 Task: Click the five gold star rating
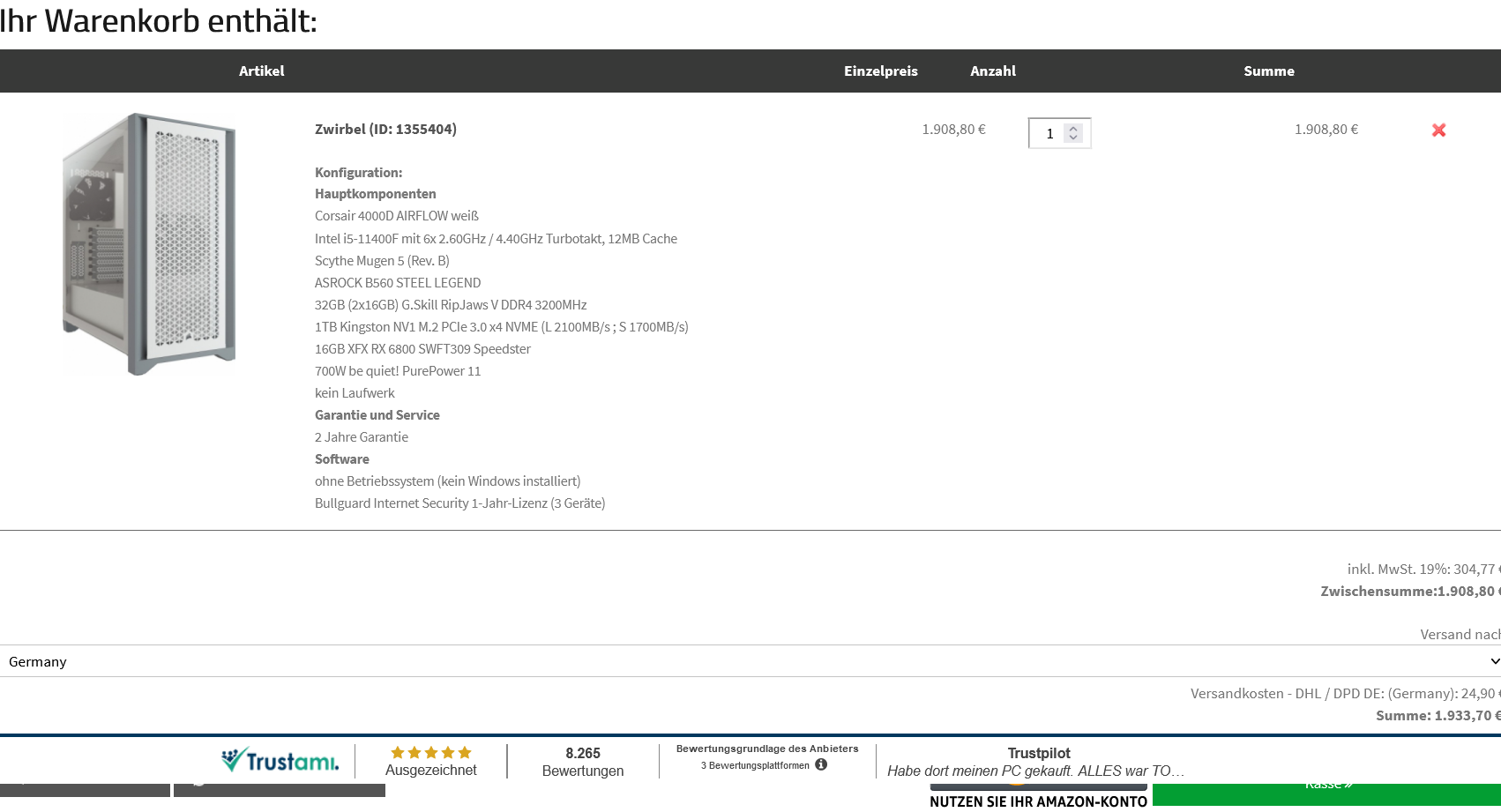tap(431, 753)
